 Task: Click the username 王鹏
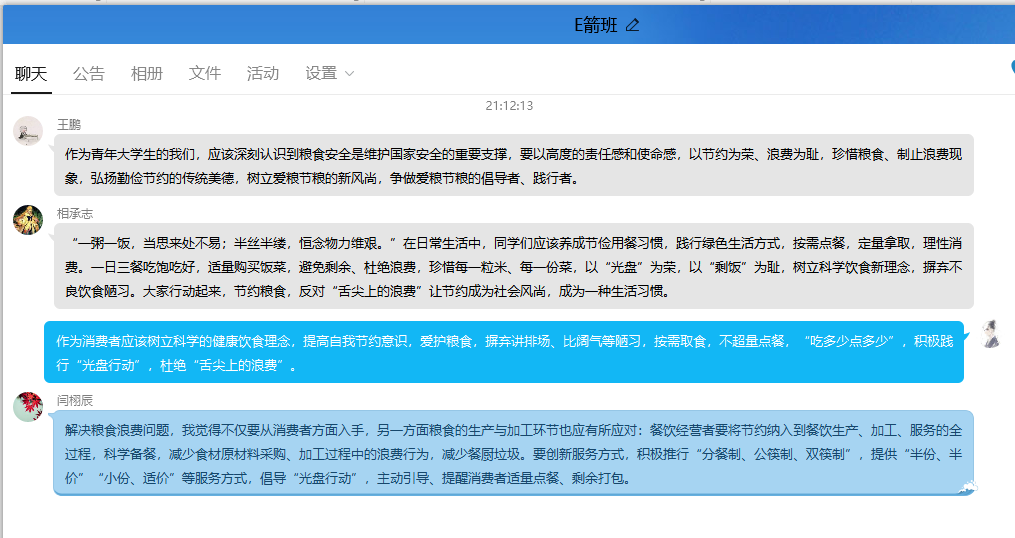69,124
